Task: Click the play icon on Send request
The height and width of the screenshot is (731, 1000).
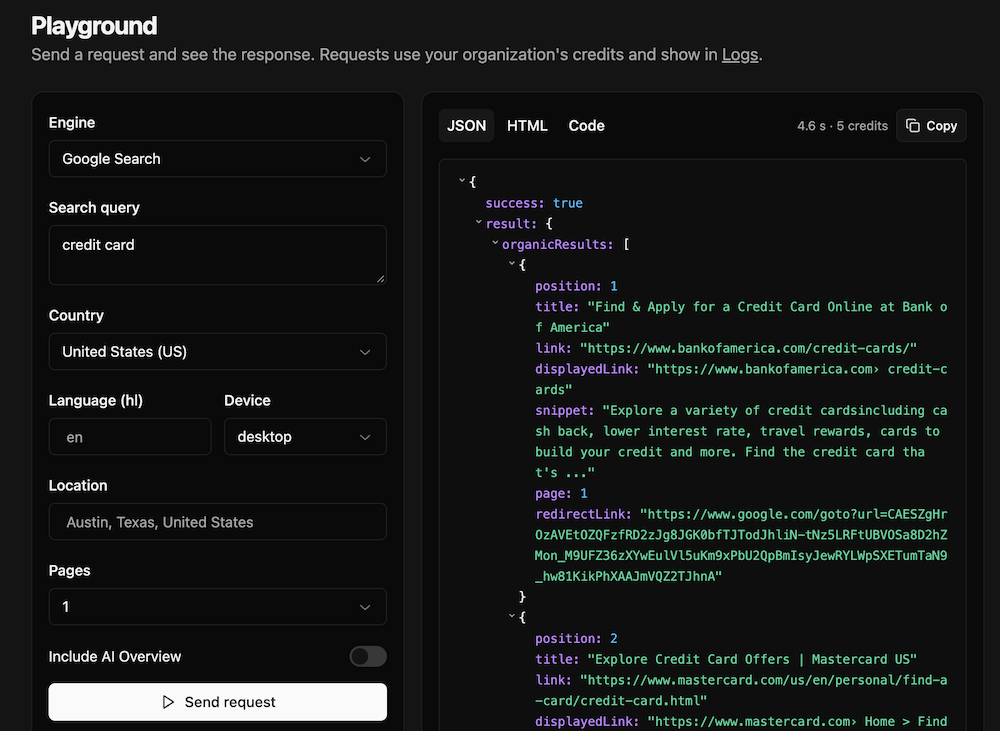Action: (168, 702)
